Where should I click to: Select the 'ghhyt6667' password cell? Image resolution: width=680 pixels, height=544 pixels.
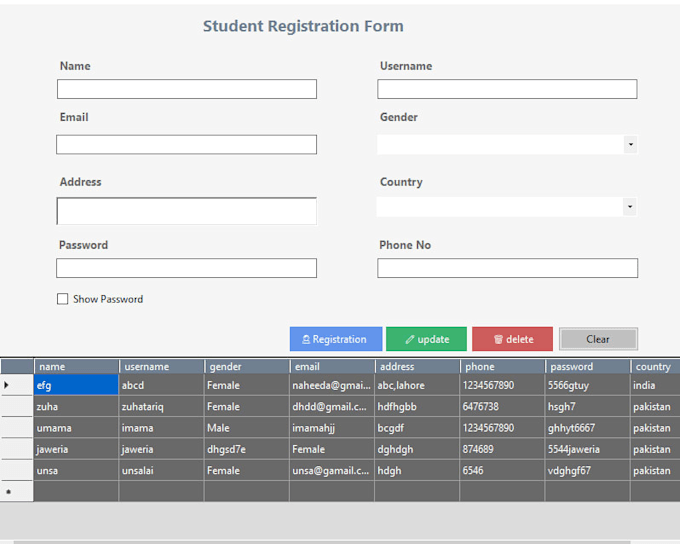coord(588,428)
